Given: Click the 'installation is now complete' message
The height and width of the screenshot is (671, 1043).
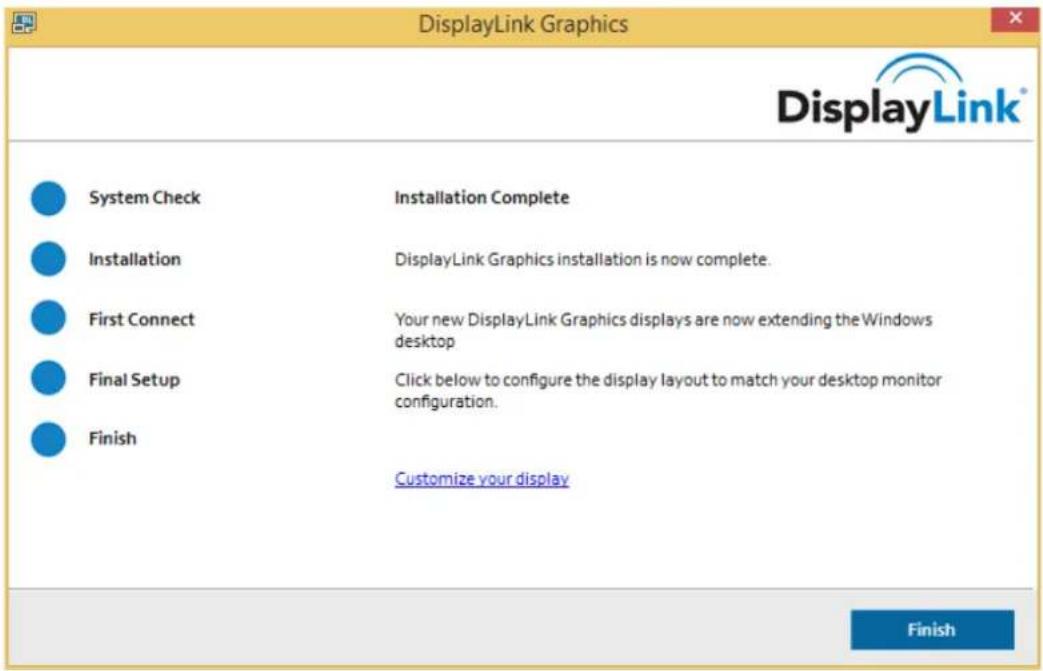Looking at the screenshot, I should click(582, 259).
